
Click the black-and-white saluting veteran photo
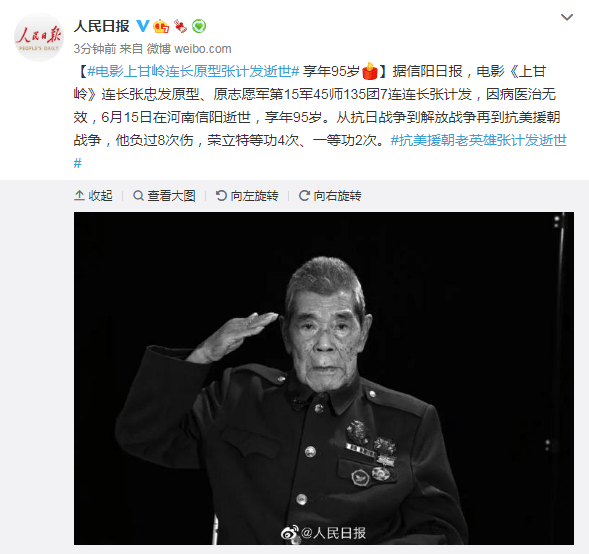tap(324, 378)
